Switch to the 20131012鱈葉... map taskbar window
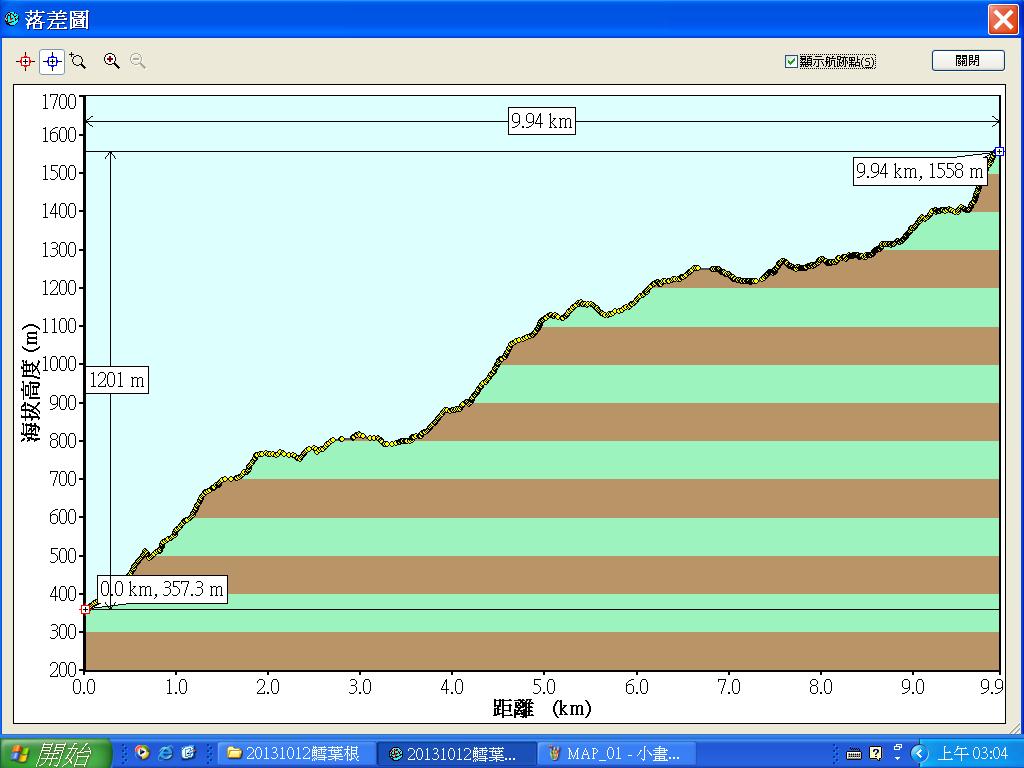Screen dimensions: 1024x768 [457, 754]
